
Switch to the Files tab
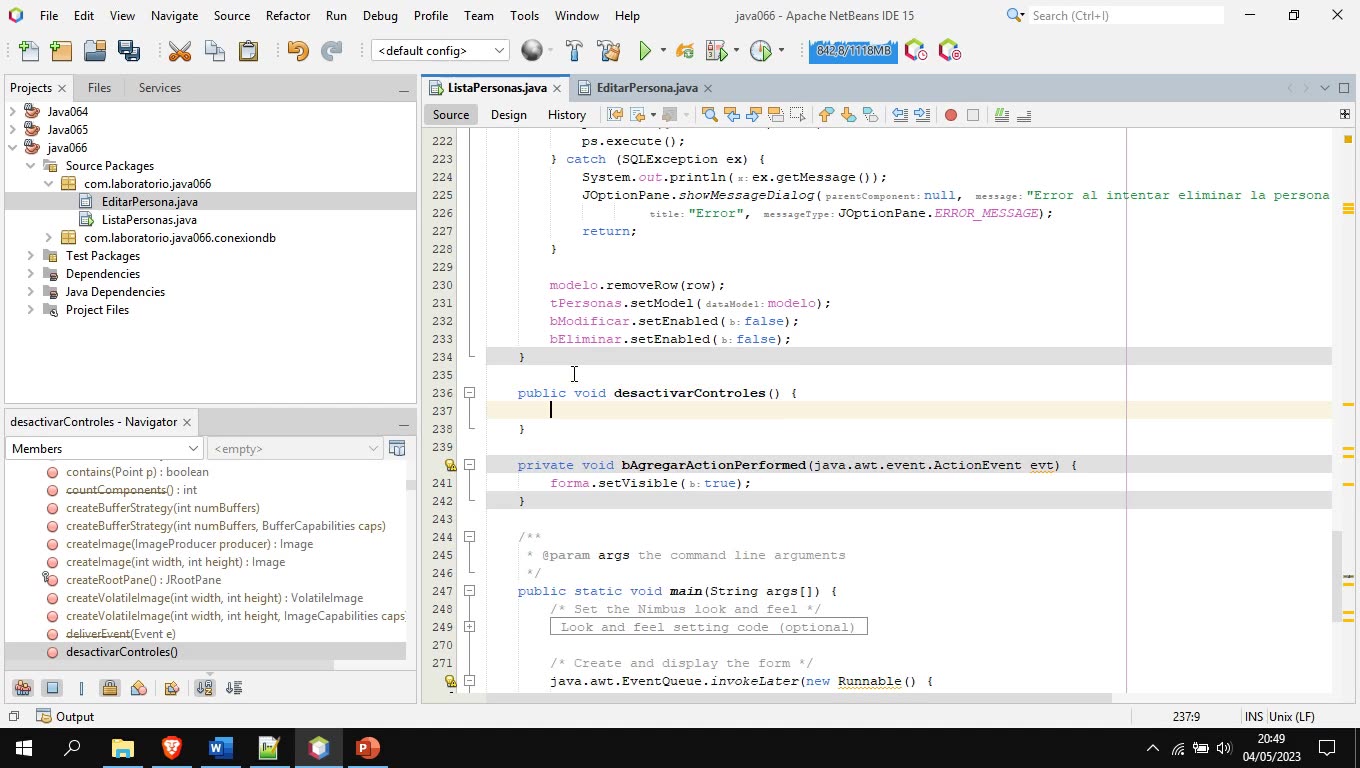pyautogui.click(x=99, y=88)
